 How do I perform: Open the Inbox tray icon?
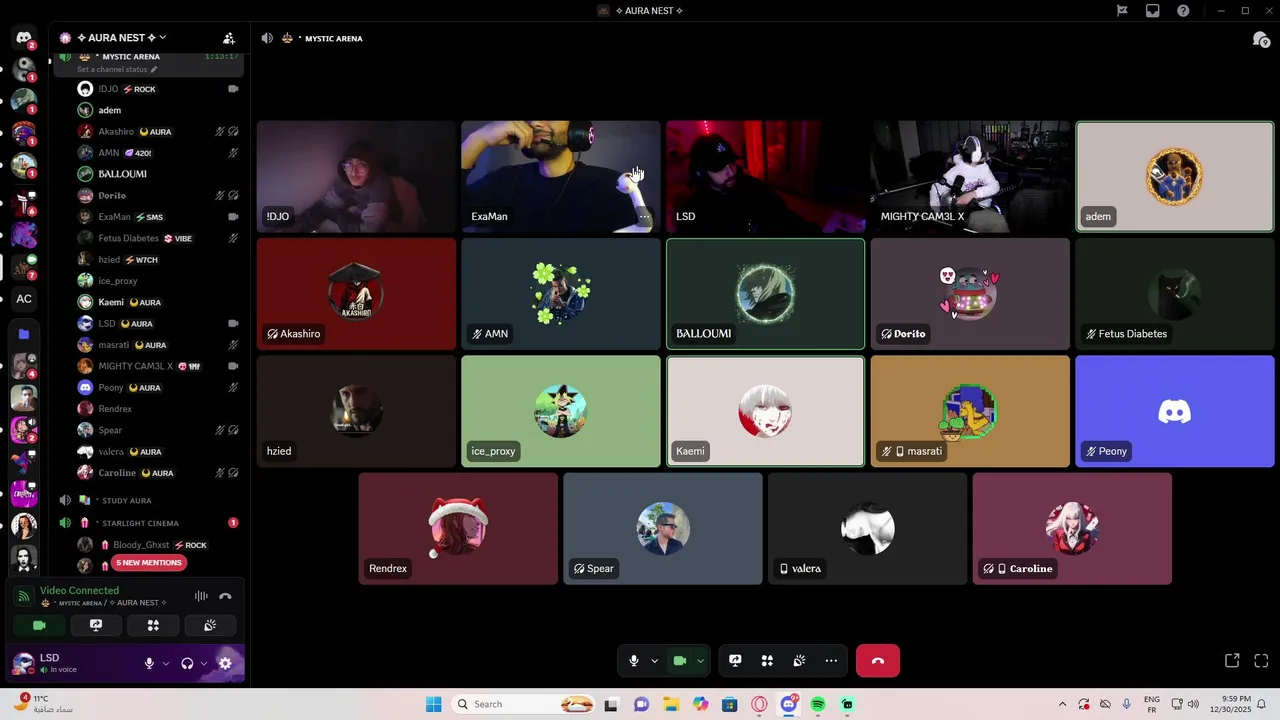pos(1153,11)
